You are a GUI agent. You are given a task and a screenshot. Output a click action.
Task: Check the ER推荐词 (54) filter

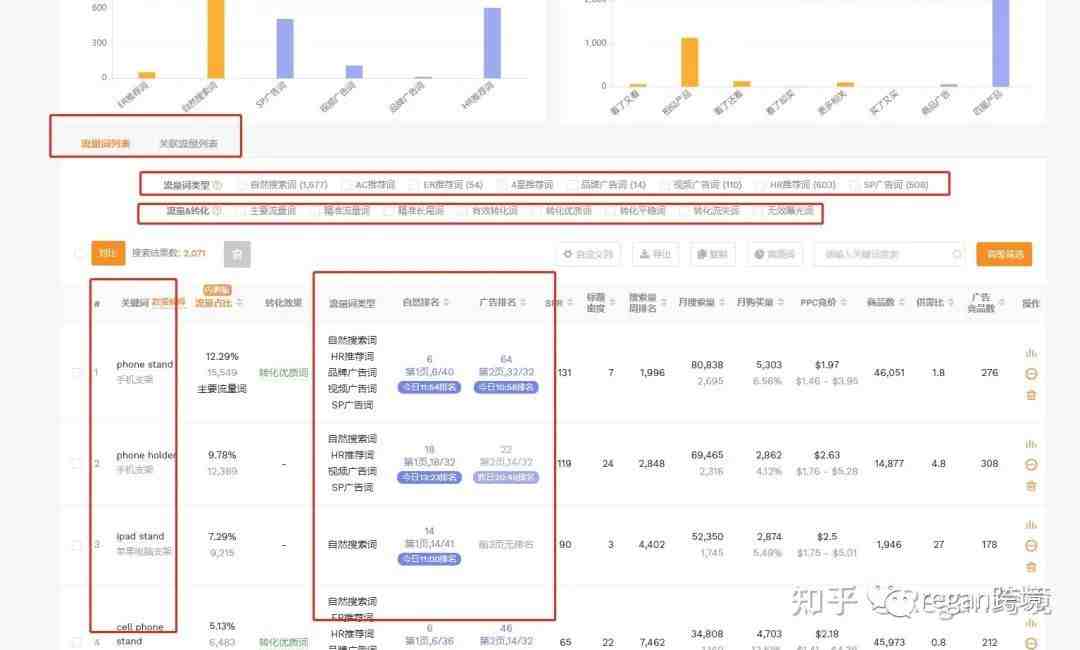coord(413,185)
